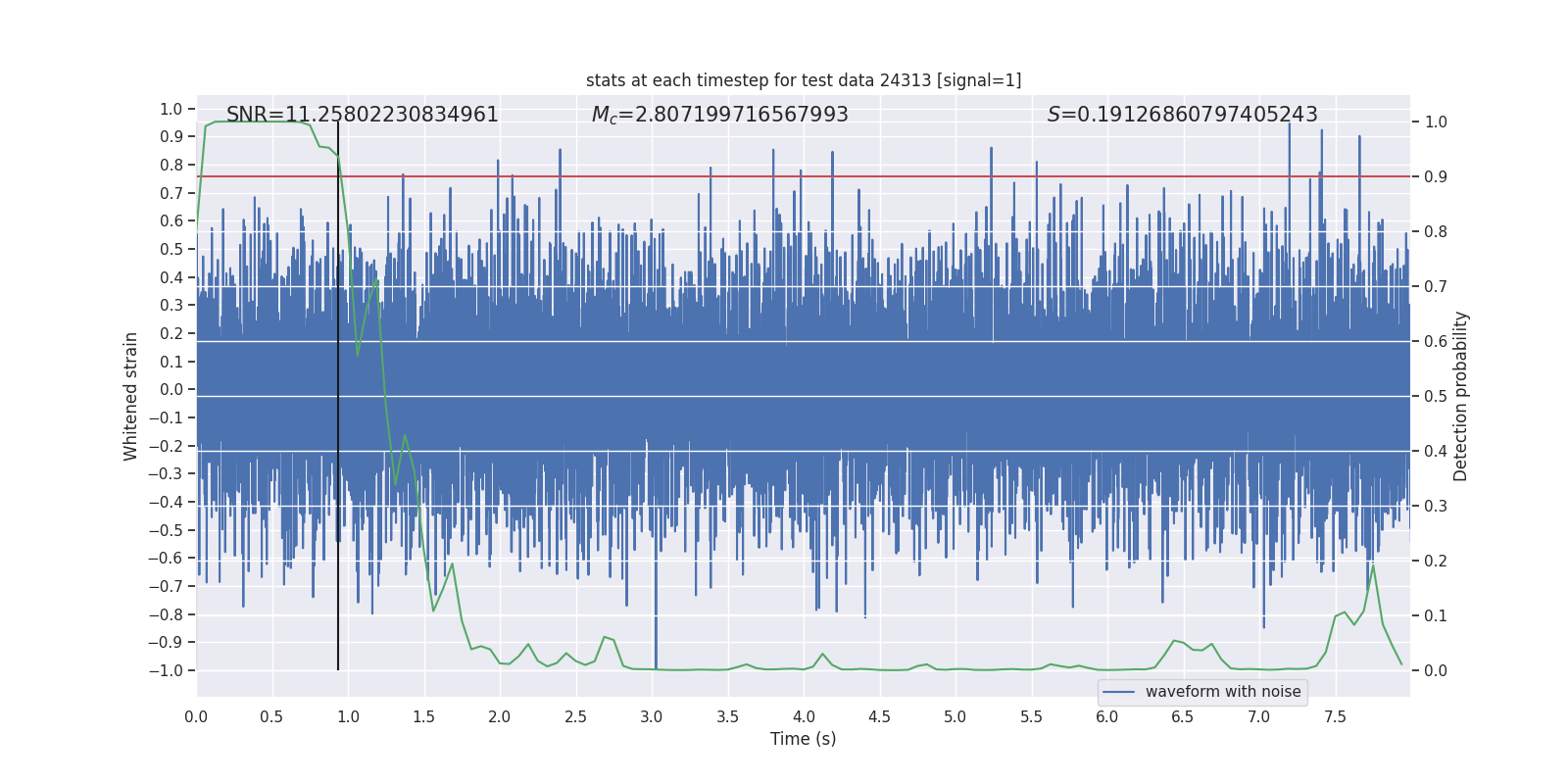This screenshot has width=1568, height=784.
Task: Select the 'Time (s)' axis label
Action: (x=804, y=739)
